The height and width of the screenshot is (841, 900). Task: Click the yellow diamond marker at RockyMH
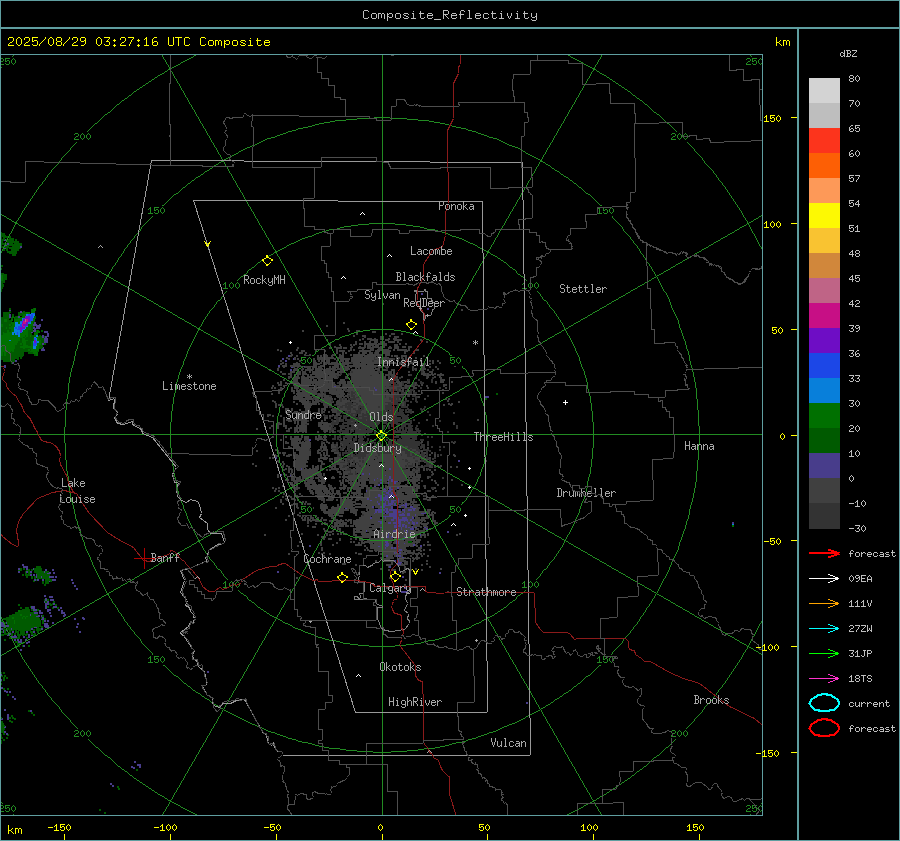coord(267,261)
